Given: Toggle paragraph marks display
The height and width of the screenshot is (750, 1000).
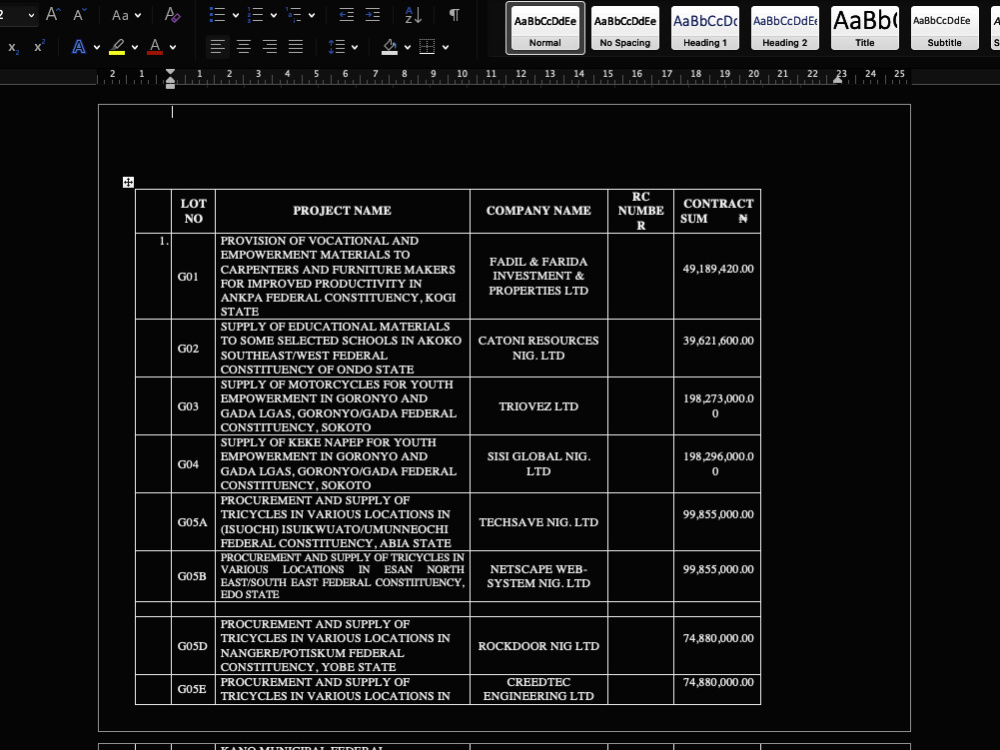Looking at the screenshot, I should coord(454,15).
